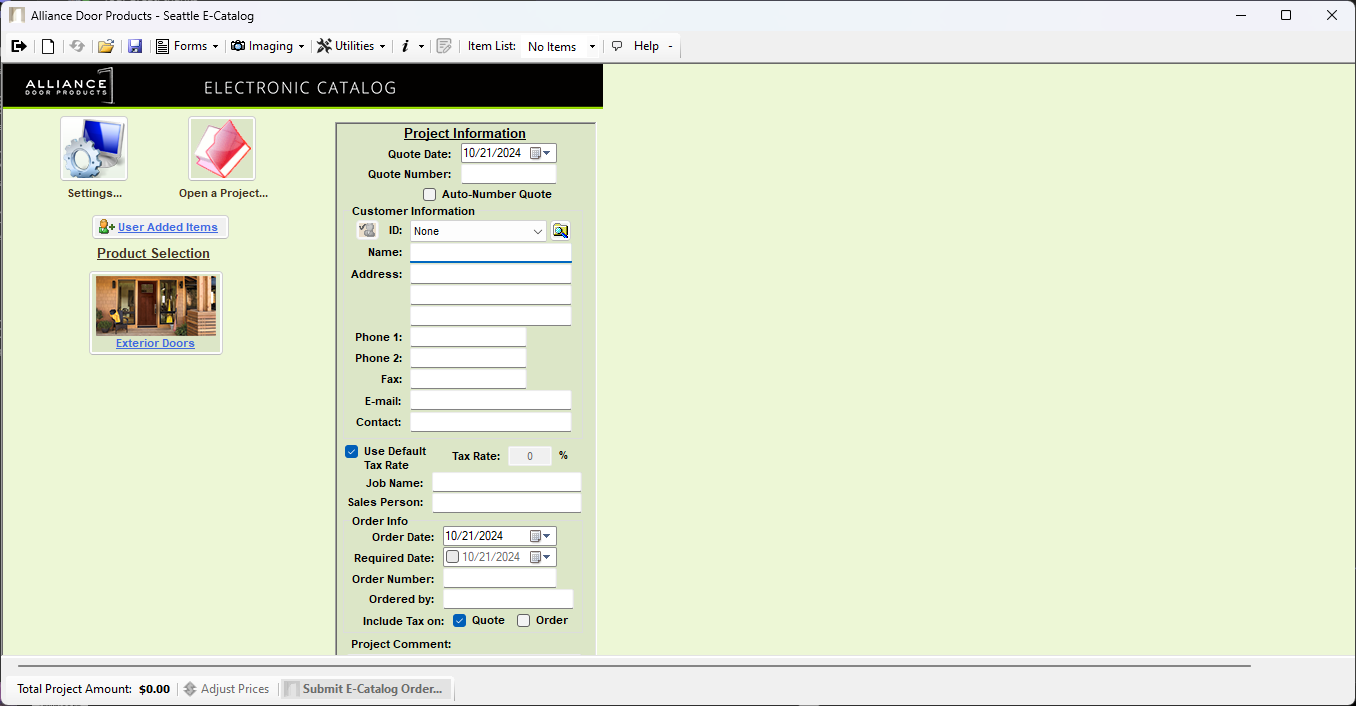Open the large Settings gear and monitor icon
The image size is (1356, 706).
coord(94,149)
